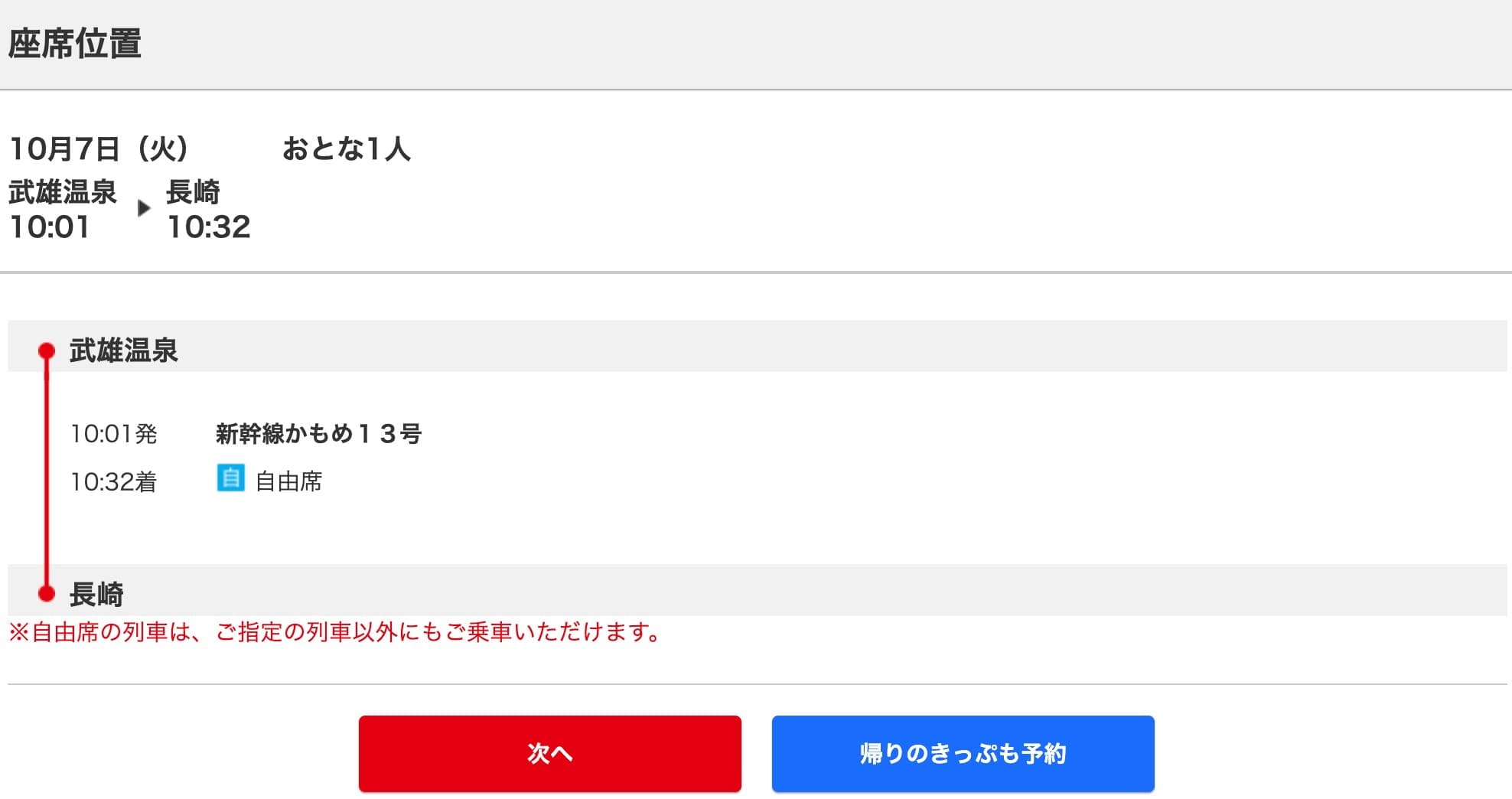This screenshot has height=799, width=1512.
Task: Click the red 次へ button
Action: click(x=549, y=753)
